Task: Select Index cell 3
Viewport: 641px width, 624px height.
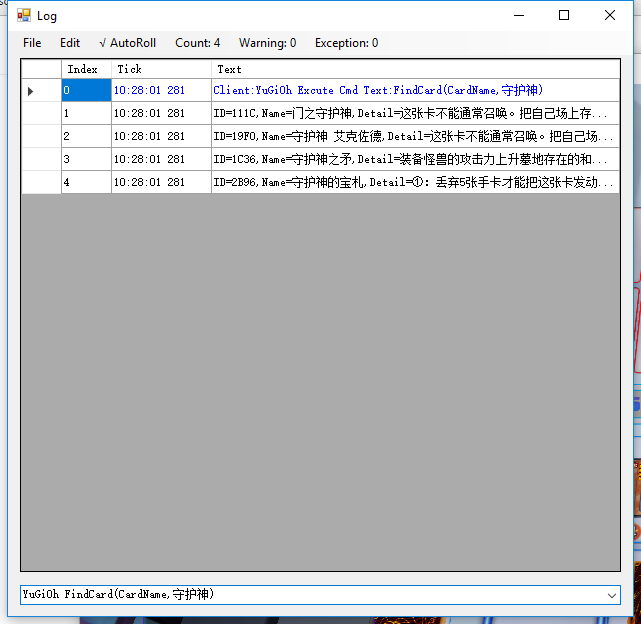Action: (x=86, y=159)
